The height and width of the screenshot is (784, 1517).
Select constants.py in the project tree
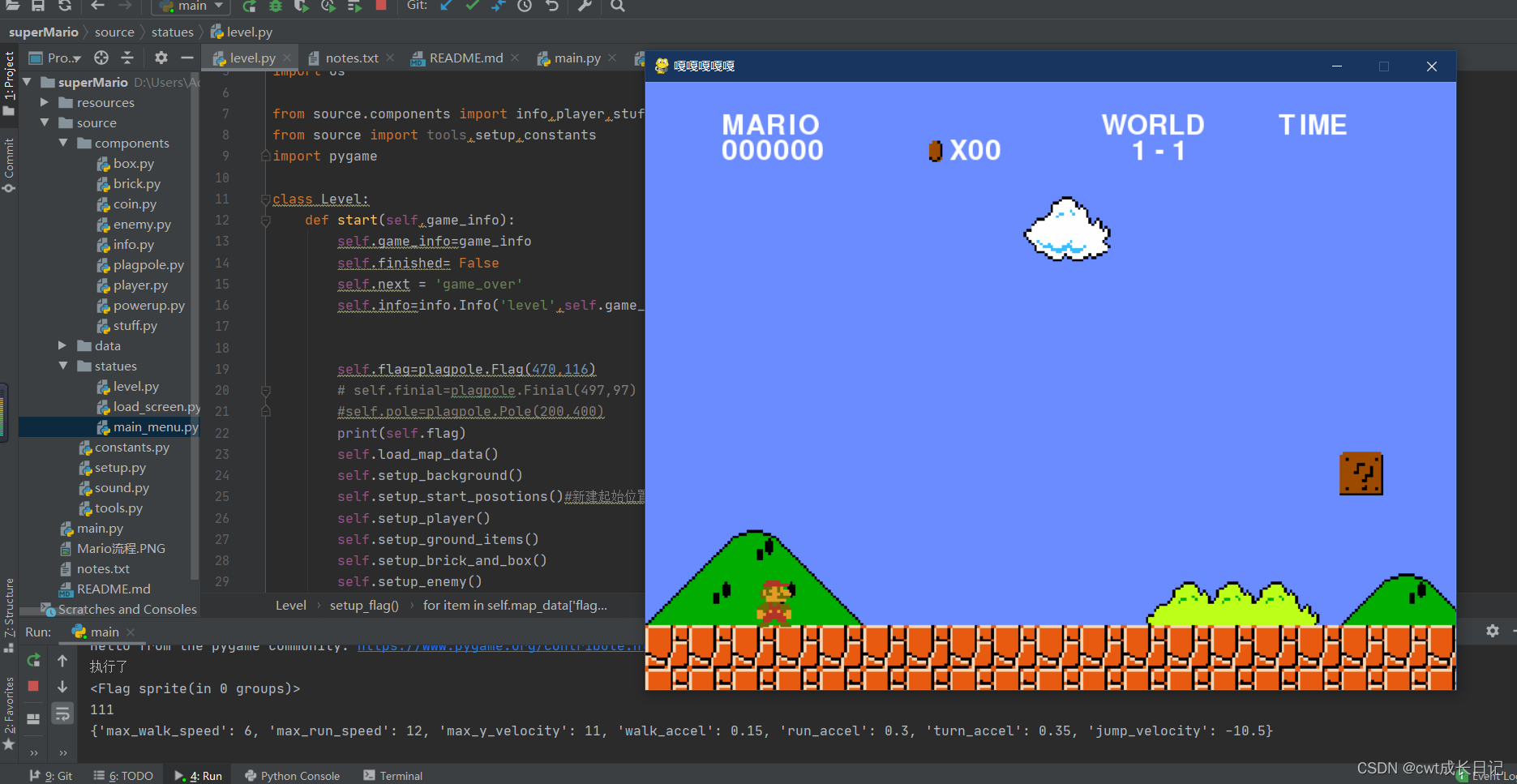pos(132,448)
